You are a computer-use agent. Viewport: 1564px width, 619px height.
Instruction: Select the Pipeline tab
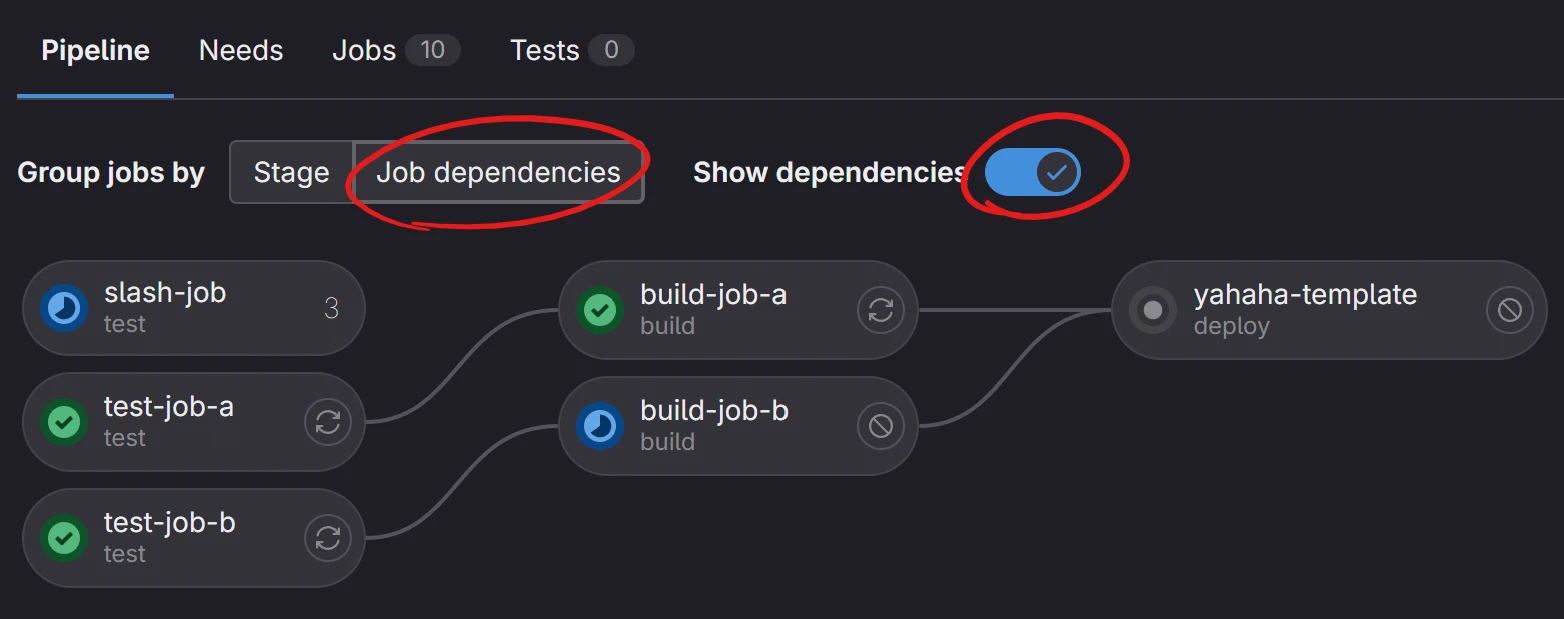95,51
